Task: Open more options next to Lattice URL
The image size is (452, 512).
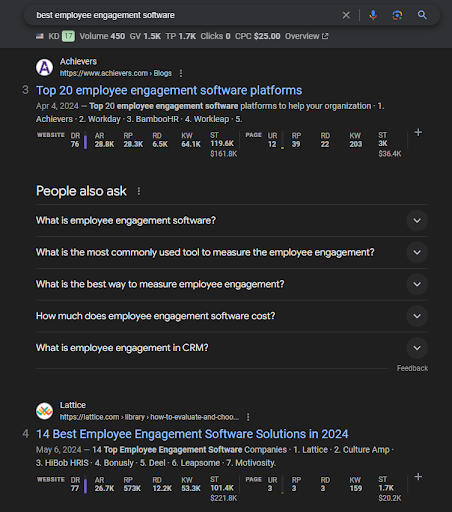Action: (248, 417)
